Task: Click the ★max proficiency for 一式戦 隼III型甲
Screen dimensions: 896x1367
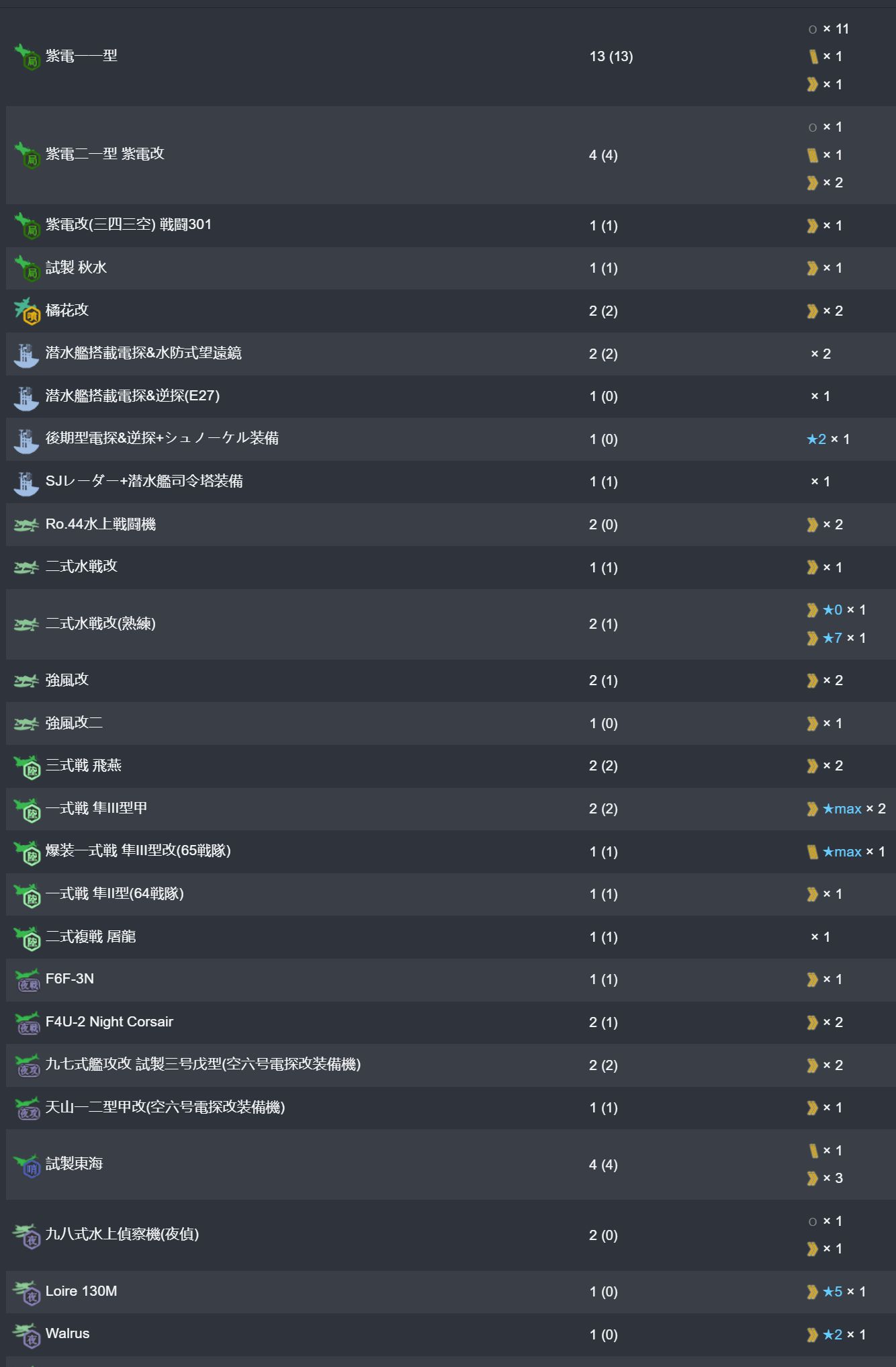Action: click(842, 809)
